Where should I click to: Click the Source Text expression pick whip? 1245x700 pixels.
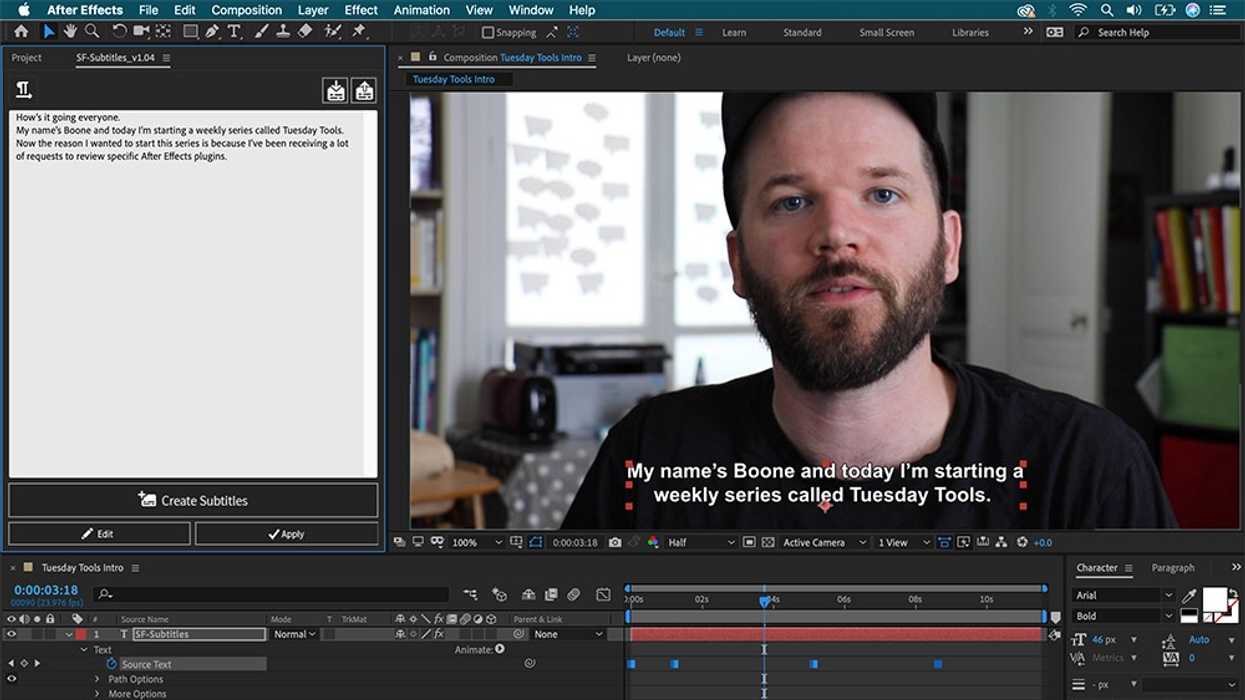[530, 663]
